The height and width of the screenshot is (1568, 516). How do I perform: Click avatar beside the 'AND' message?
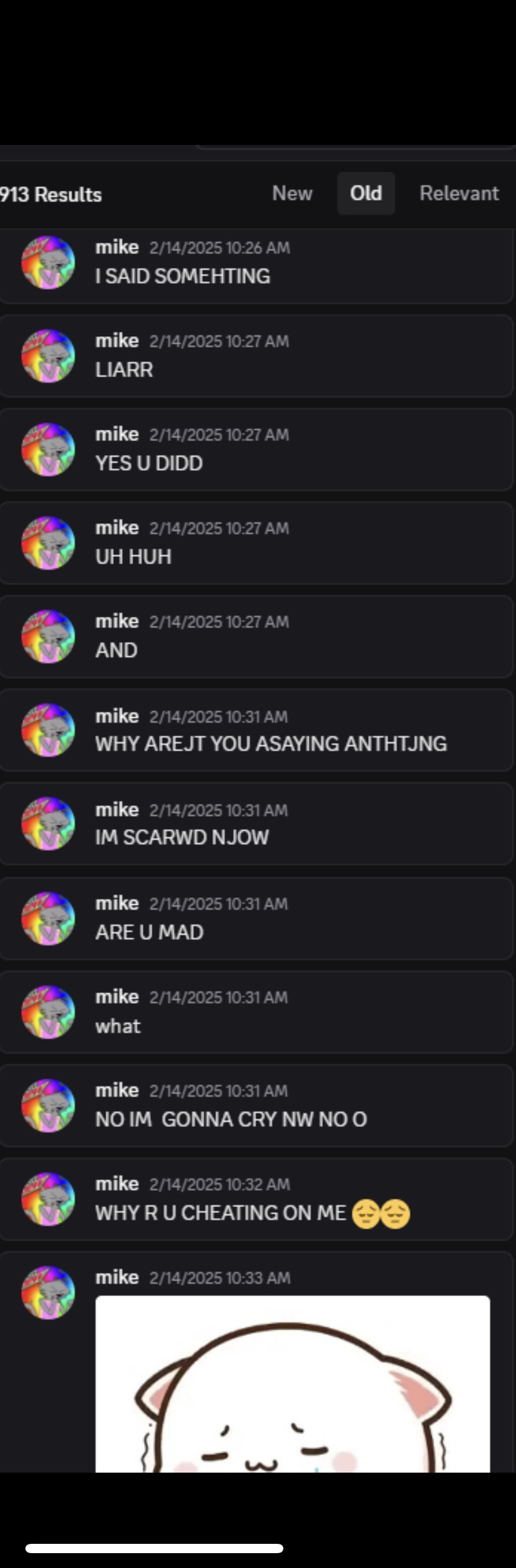pos(48,637)
